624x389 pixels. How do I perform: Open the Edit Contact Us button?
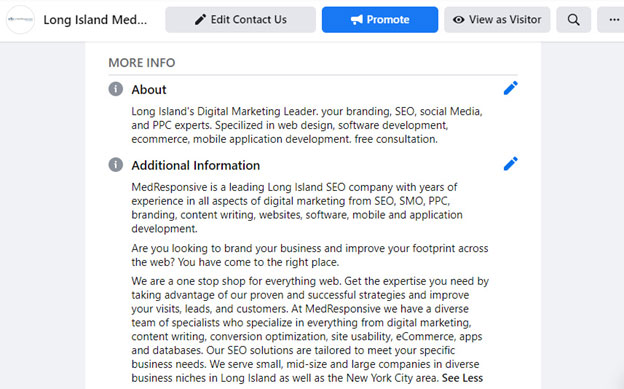pyautogui.click(x=240, y=20)
